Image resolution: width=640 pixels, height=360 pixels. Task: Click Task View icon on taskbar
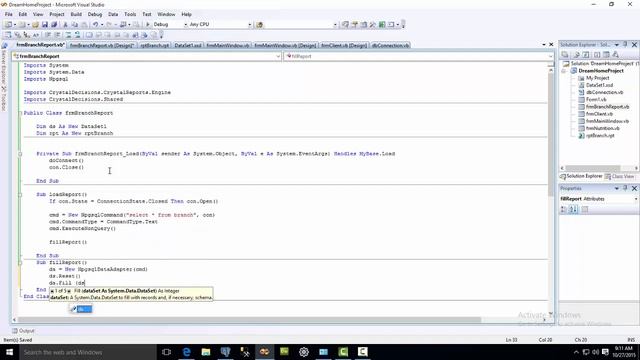(167, 351)
